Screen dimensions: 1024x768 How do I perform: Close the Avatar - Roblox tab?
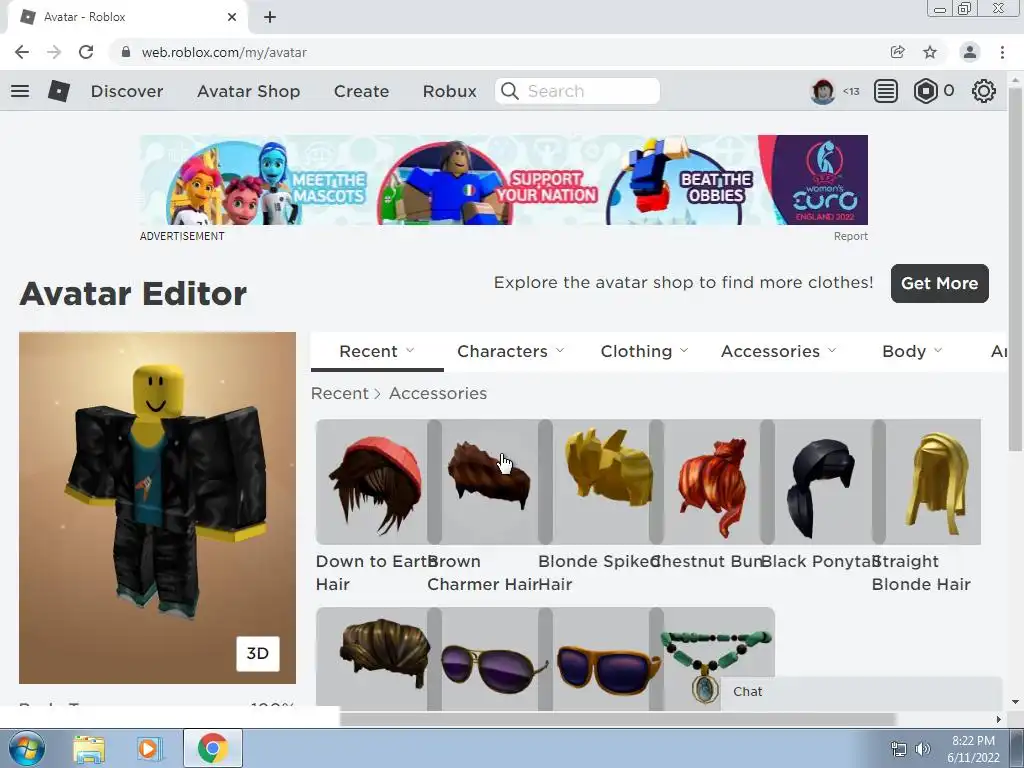point(232,17)
